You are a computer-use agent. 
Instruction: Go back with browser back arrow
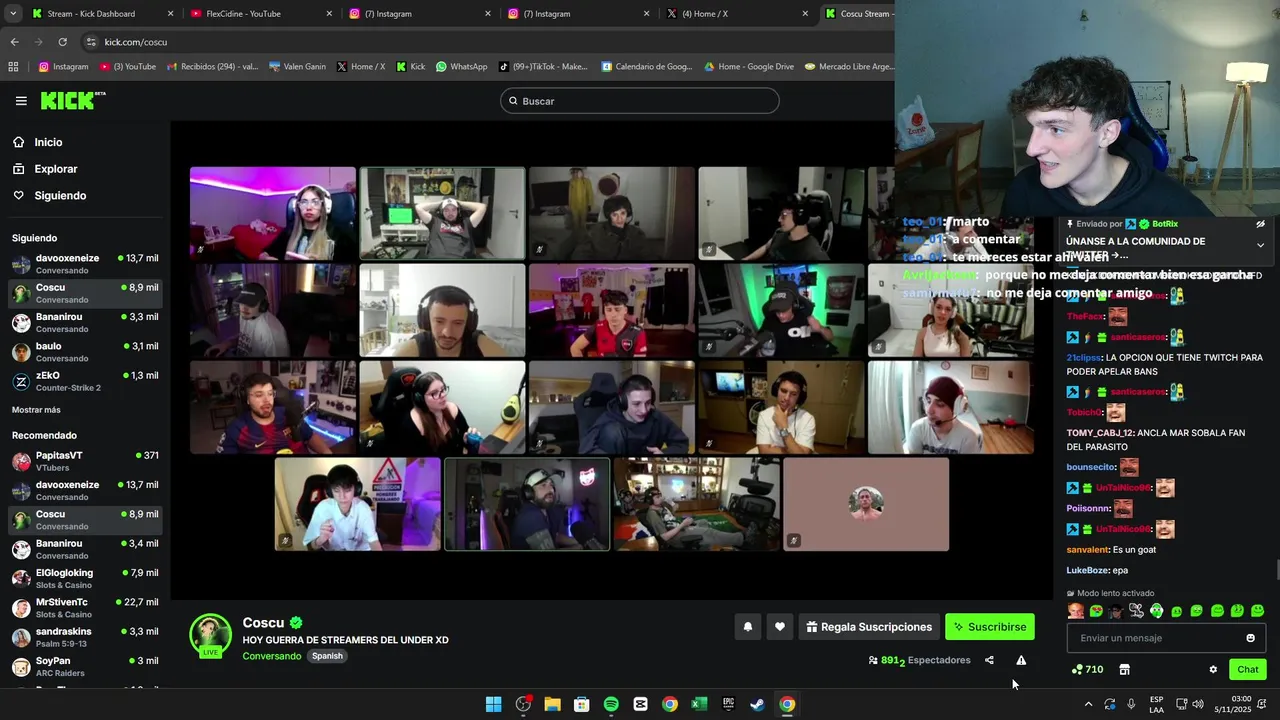(x=14, y=42)
